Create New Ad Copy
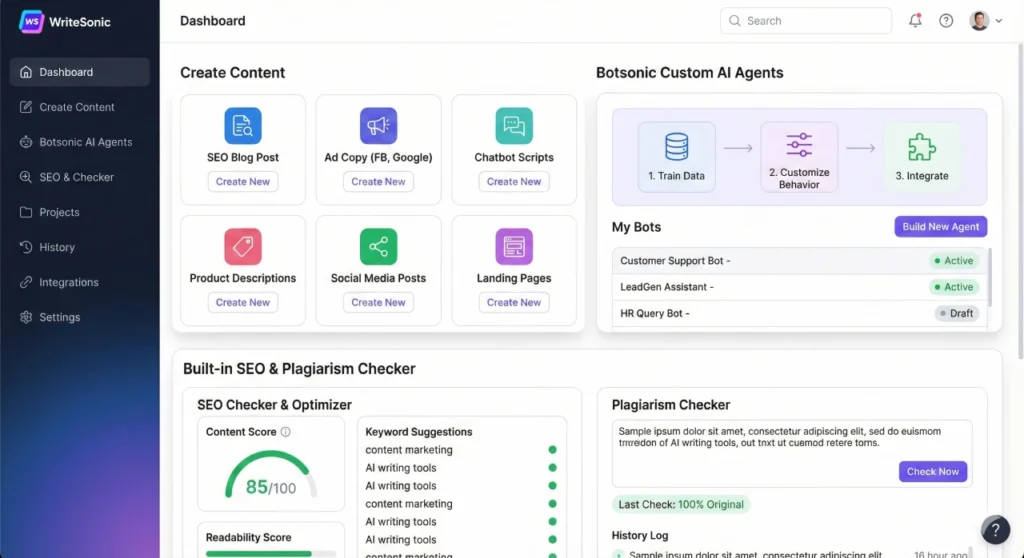 pyautogui.click(x=378, y=182)
